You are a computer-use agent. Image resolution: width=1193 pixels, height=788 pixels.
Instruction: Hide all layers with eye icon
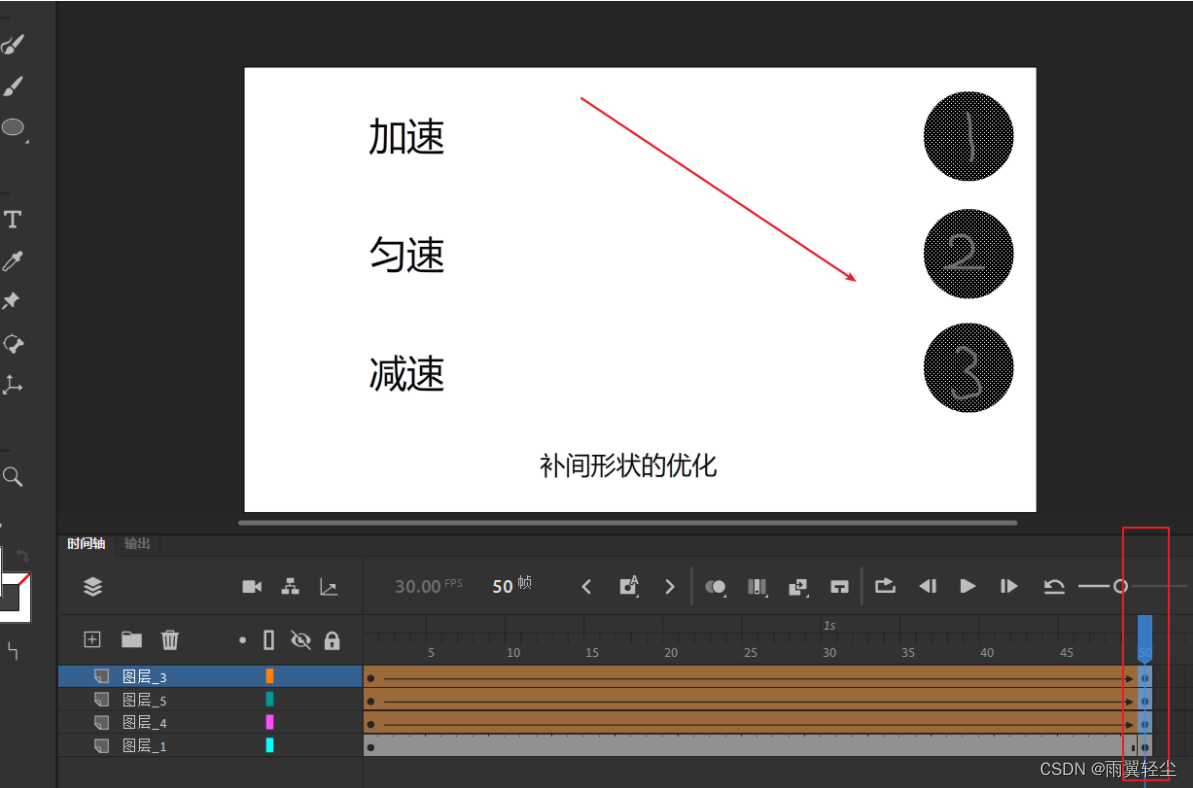[301, 640]
